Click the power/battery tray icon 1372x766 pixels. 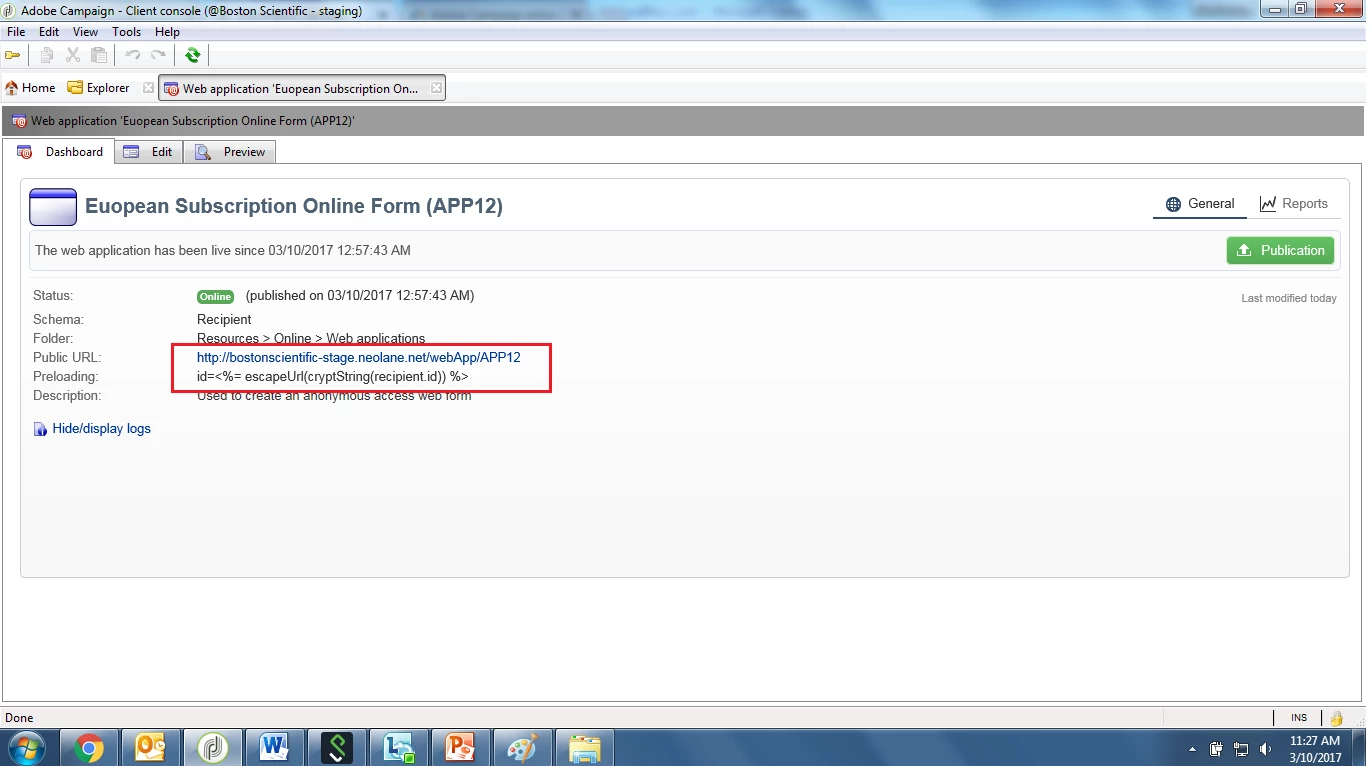[1216, 749]
